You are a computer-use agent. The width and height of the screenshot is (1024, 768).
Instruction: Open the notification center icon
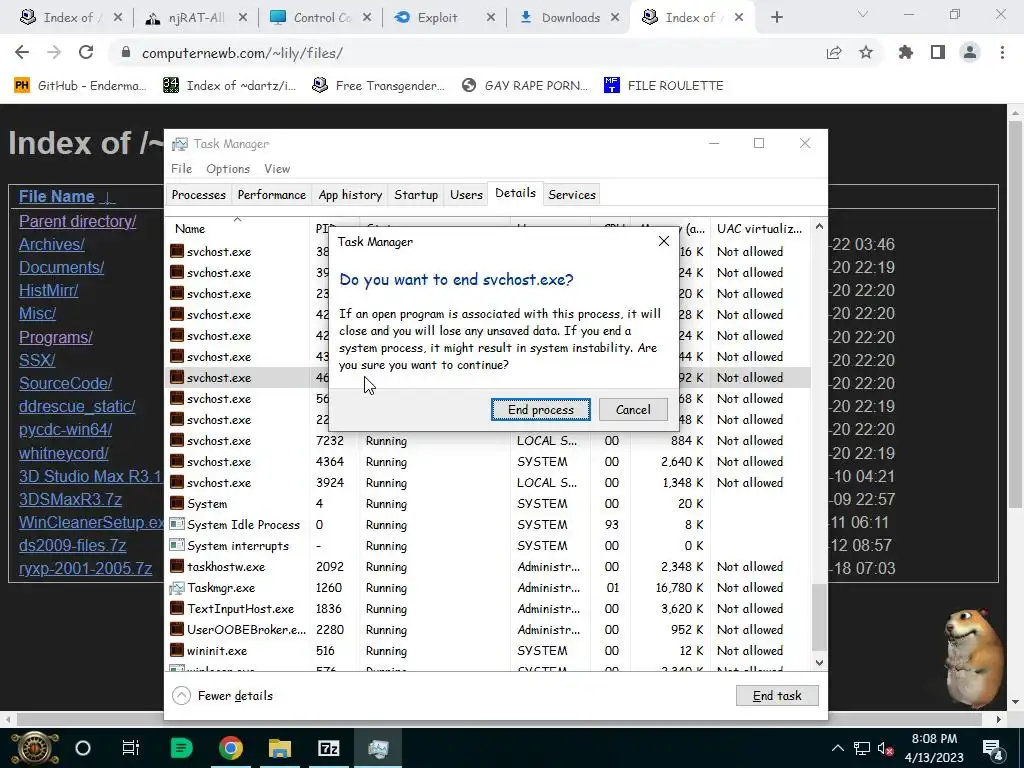(x=993, y=748)
